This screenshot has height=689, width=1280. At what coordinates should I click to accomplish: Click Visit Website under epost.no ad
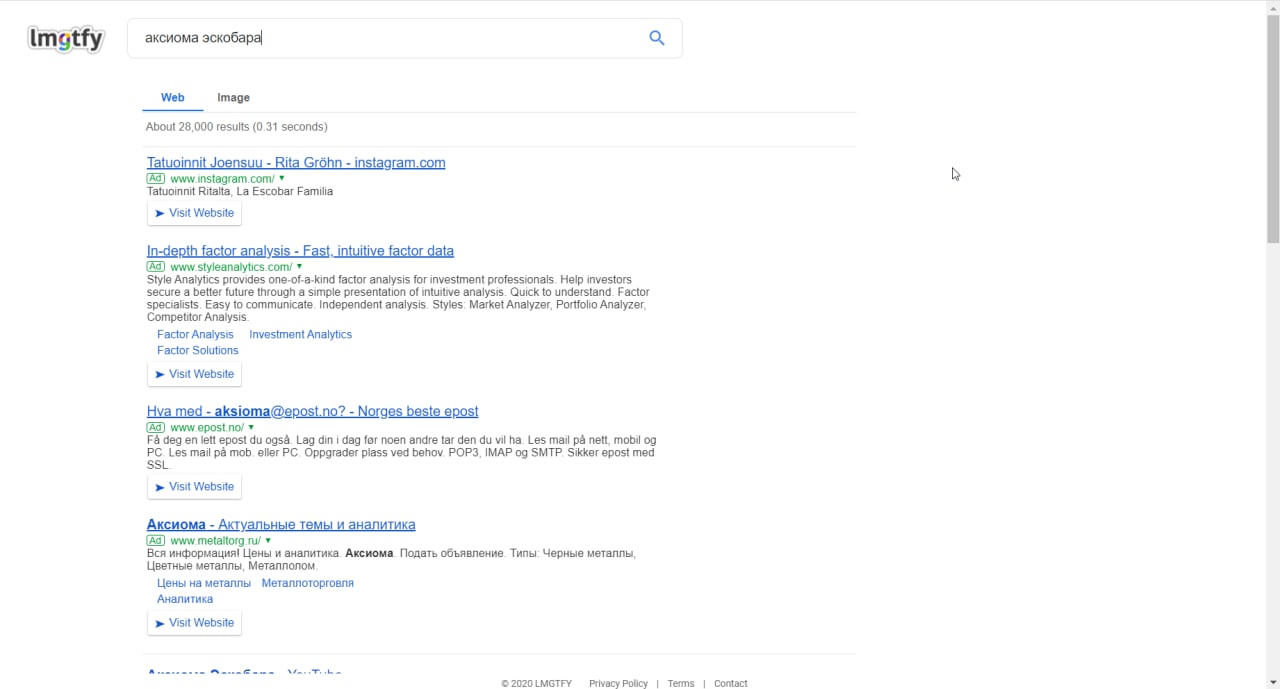(x=194, y=487)
